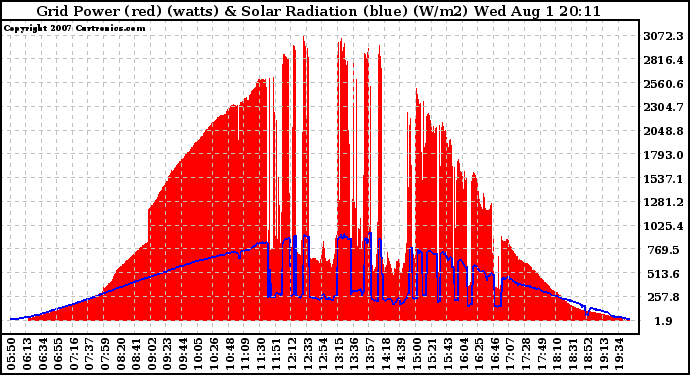
Task: Select the 1537.1 y-axis value
Action: tap(663, 179)
